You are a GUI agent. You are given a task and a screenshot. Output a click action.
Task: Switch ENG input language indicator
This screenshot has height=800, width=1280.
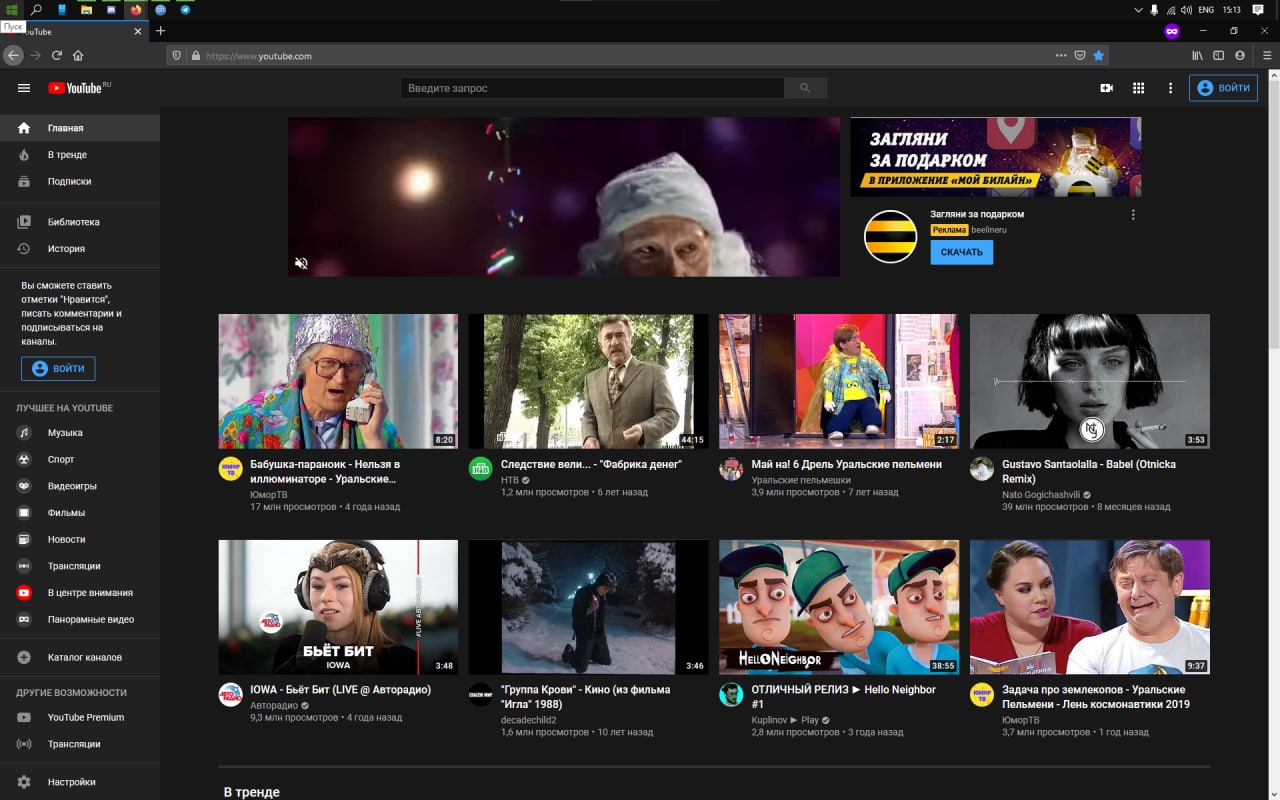(x=1206, y=10)
